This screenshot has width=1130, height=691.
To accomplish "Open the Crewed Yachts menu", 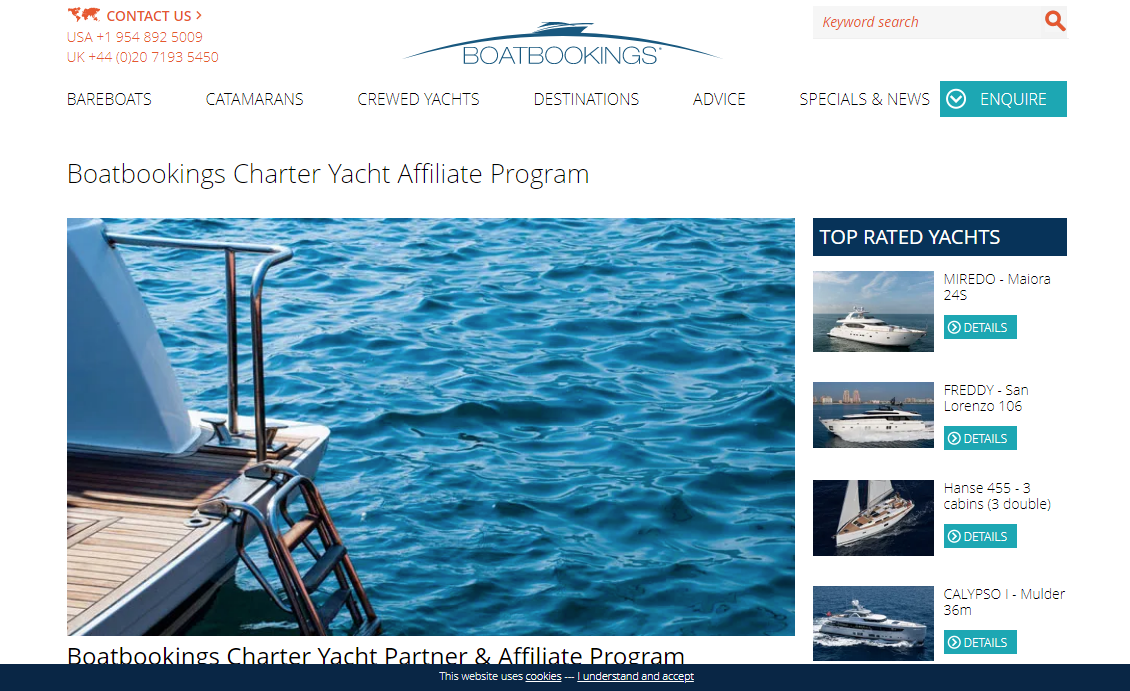I will pyautogui.click(x=419, y=99).
